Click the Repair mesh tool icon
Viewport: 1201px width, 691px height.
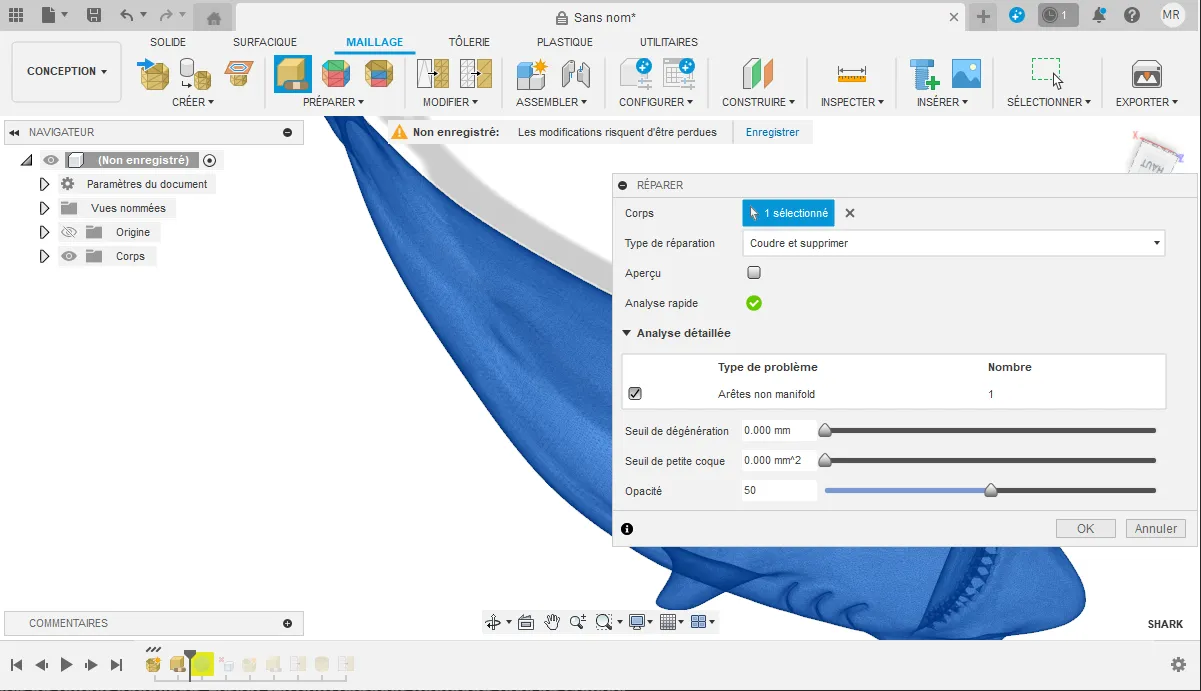coord(292,74)
